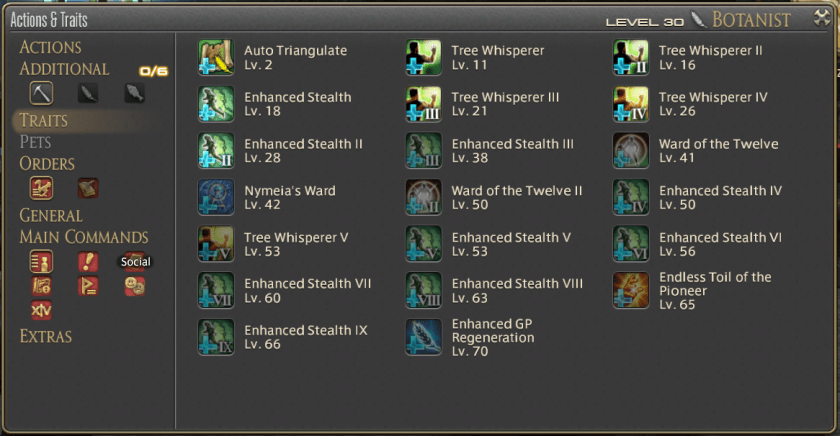Select the Fisher fish icon under Additional
This screenshot has height=436, width=840.
click(134, 93)
